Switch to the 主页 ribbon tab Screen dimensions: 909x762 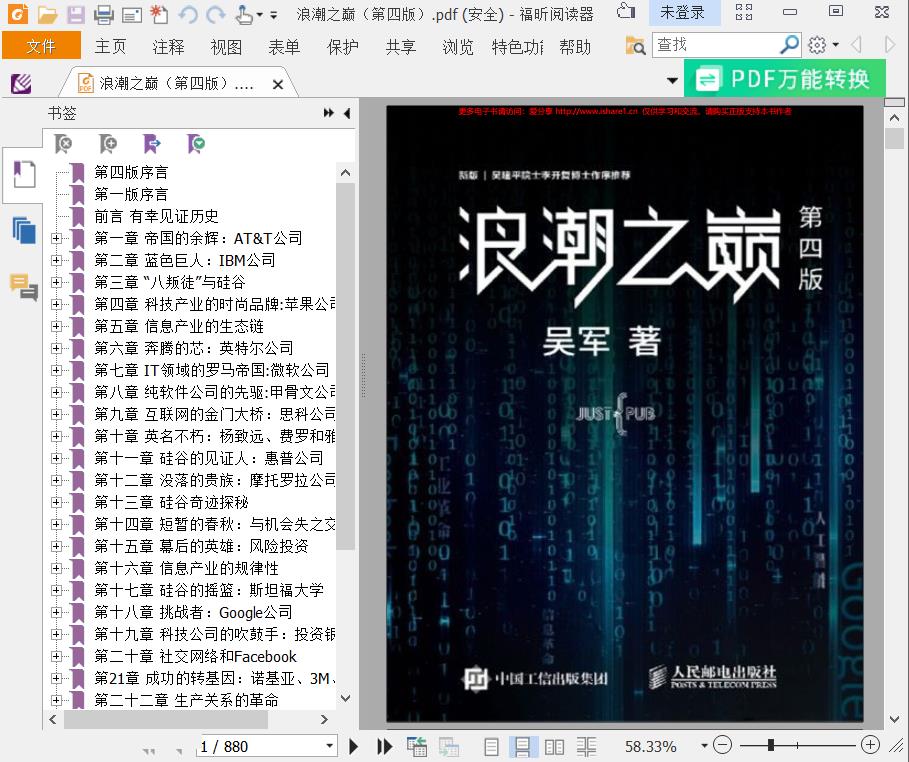coord(110,46)
